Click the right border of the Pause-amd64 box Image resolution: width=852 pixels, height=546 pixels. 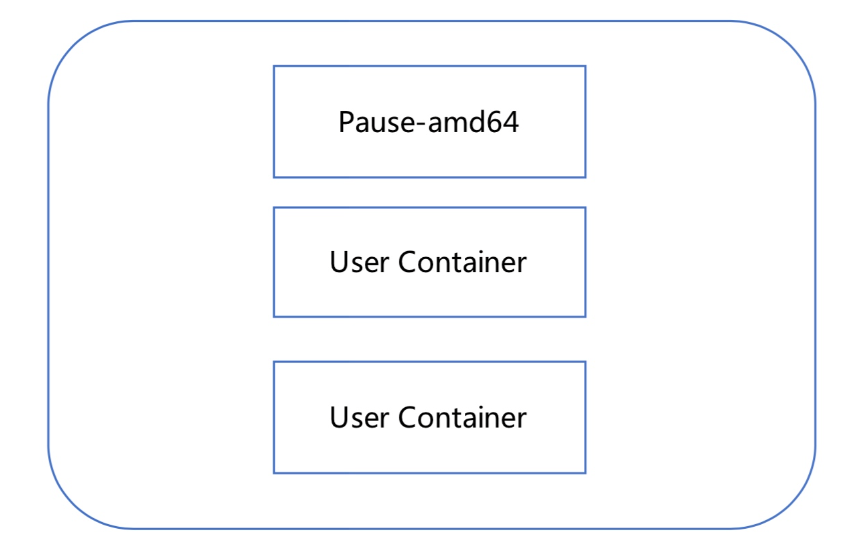coord(585,122)
